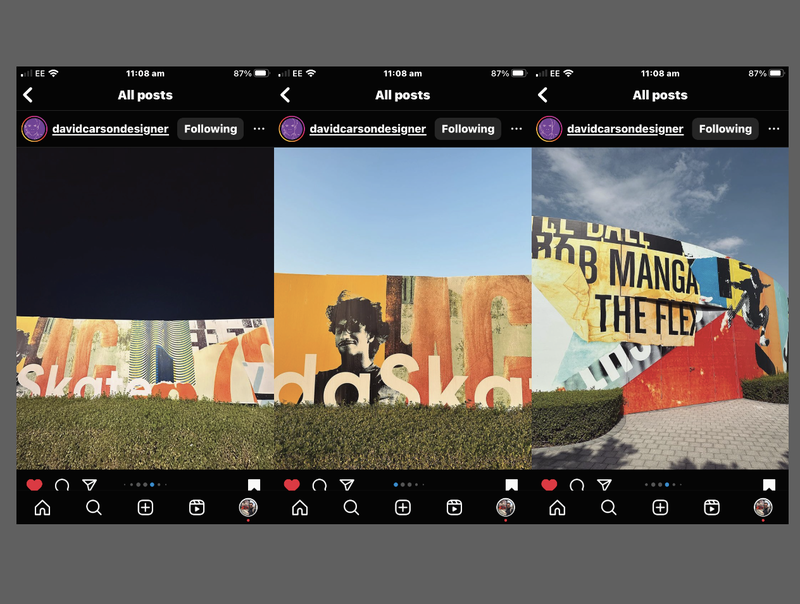
Task: Tap the back arrow in the left phone screenshot
Action: click(28, 95)
